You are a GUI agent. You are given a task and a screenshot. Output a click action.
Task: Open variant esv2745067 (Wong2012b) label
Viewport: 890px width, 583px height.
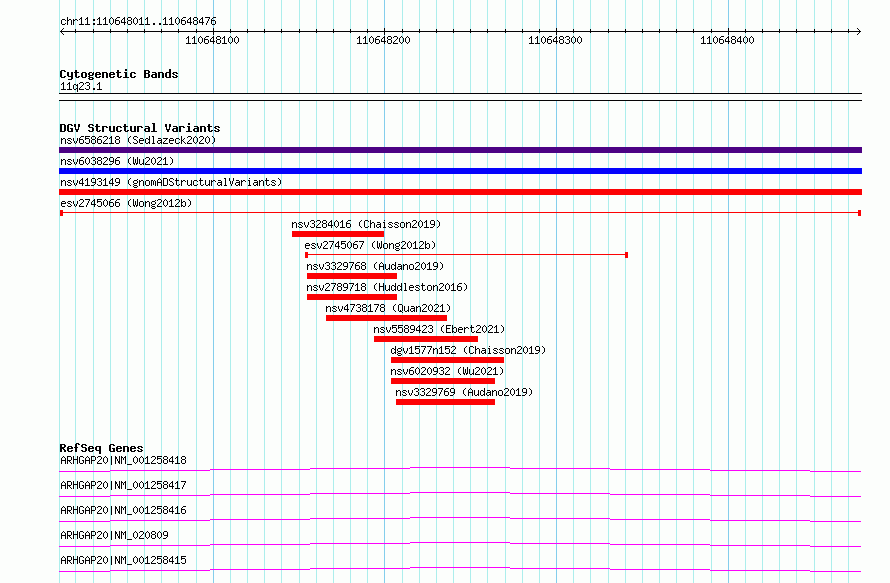370,245
